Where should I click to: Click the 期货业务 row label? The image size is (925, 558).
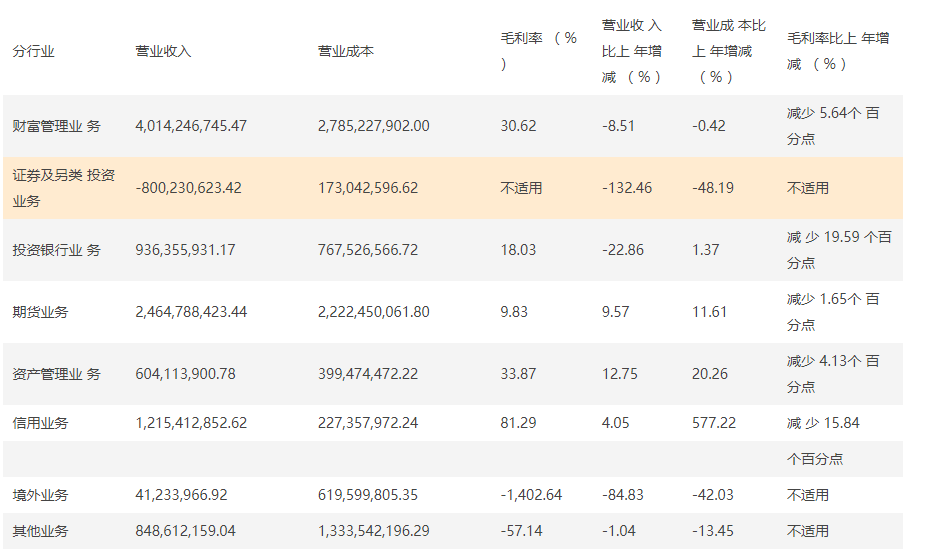pyautogui.click(x=40, y=312)
